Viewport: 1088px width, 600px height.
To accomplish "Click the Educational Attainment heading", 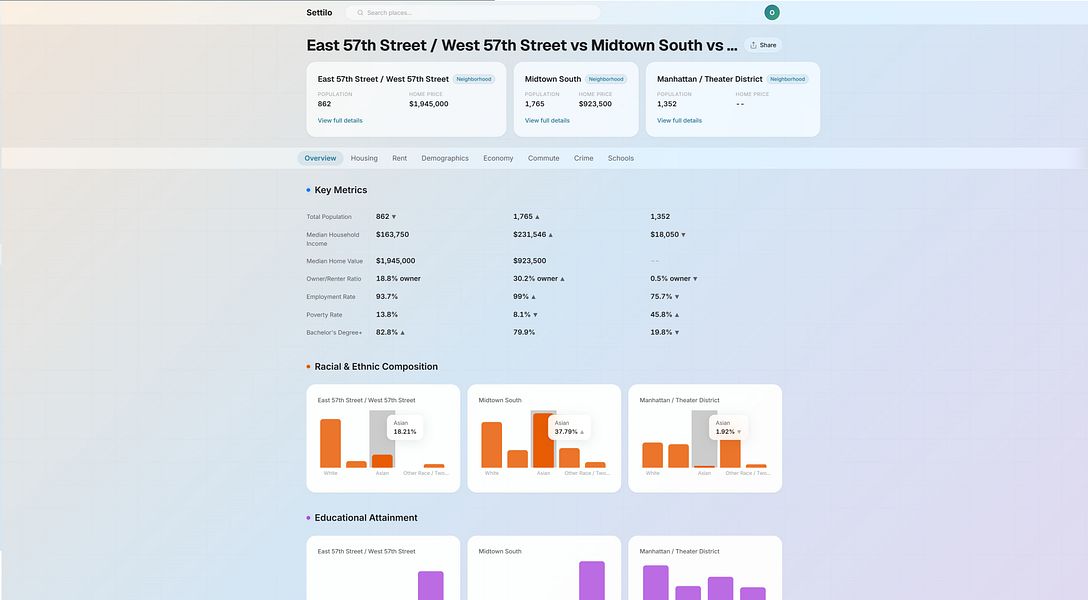I will 366,518.
